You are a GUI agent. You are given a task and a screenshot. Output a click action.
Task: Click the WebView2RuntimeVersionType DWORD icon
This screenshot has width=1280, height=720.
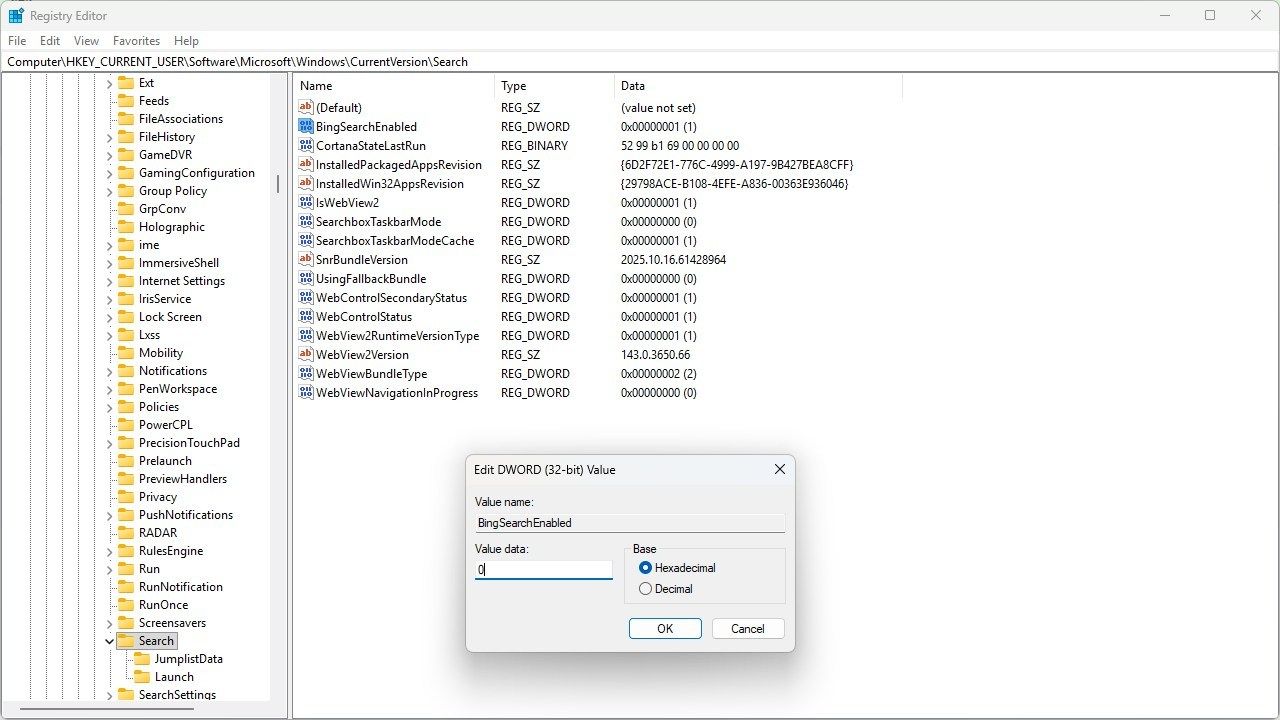[x=306, y=336]
